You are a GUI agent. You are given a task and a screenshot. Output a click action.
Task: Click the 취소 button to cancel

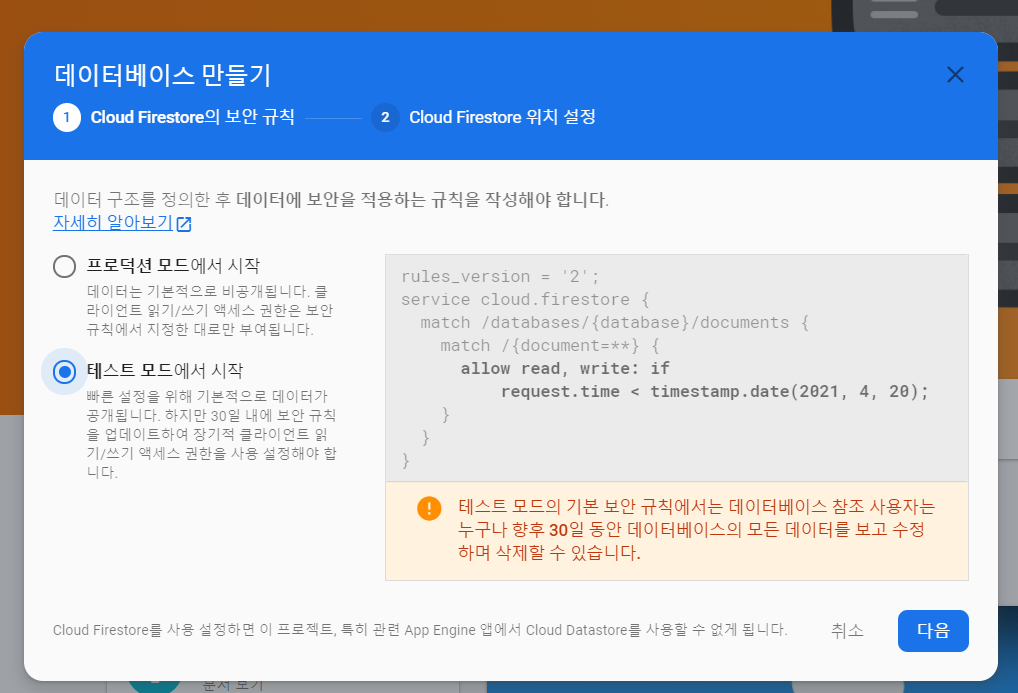pos(847,631)
